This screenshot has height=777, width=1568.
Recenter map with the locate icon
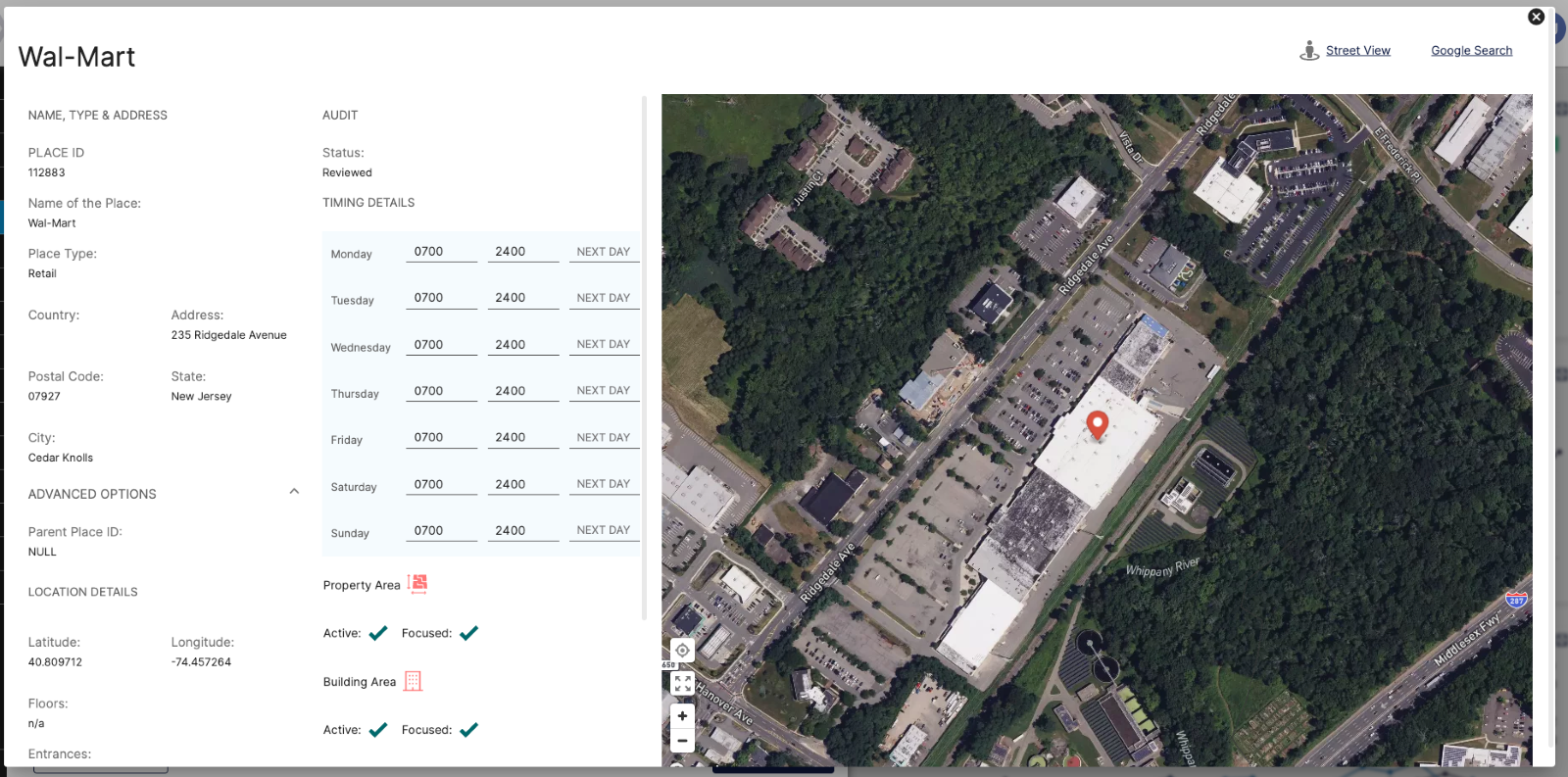[682, 650]
